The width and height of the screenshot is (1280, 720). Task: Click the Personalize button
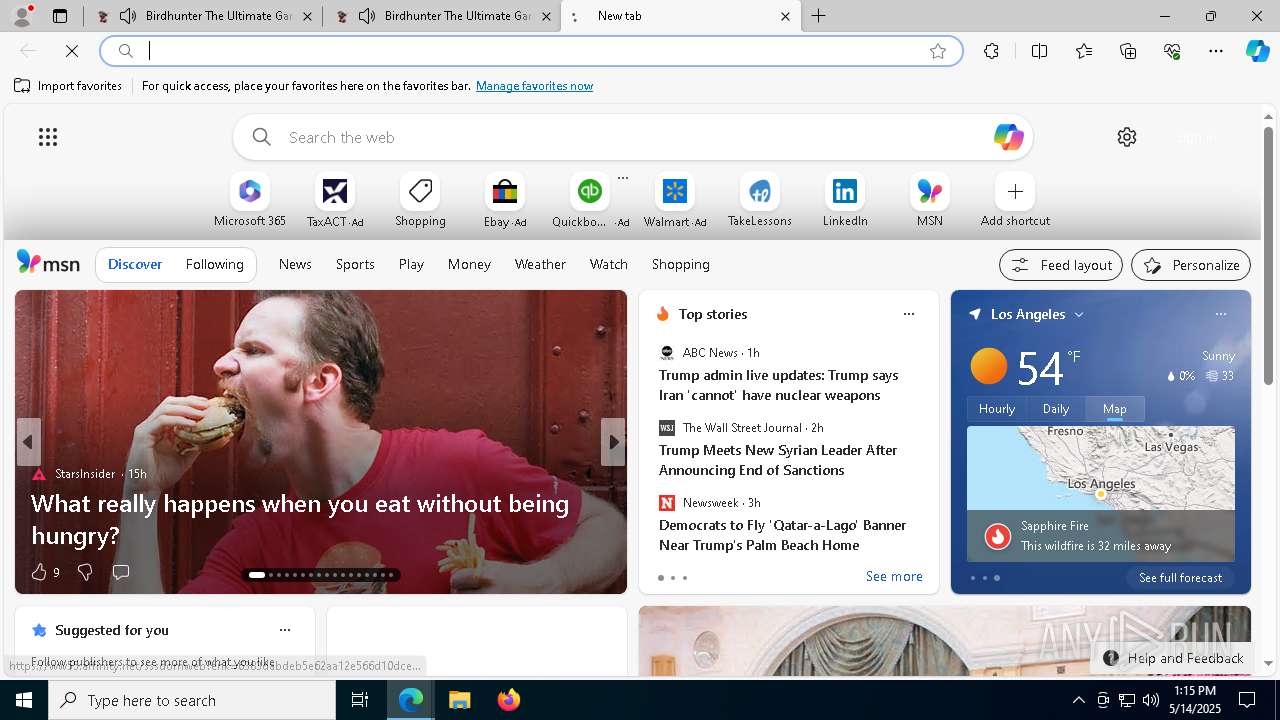(1191, 265)
